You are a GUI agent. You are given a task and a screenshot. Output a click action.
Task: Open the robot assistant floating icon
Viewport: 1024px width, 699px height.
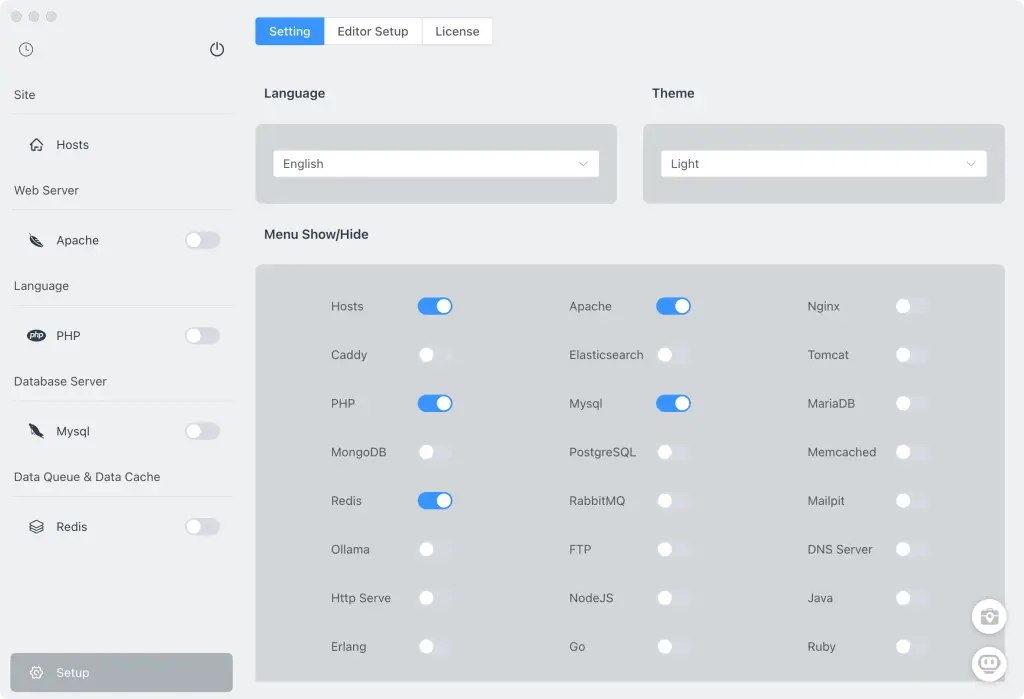(x=989, y=663)
